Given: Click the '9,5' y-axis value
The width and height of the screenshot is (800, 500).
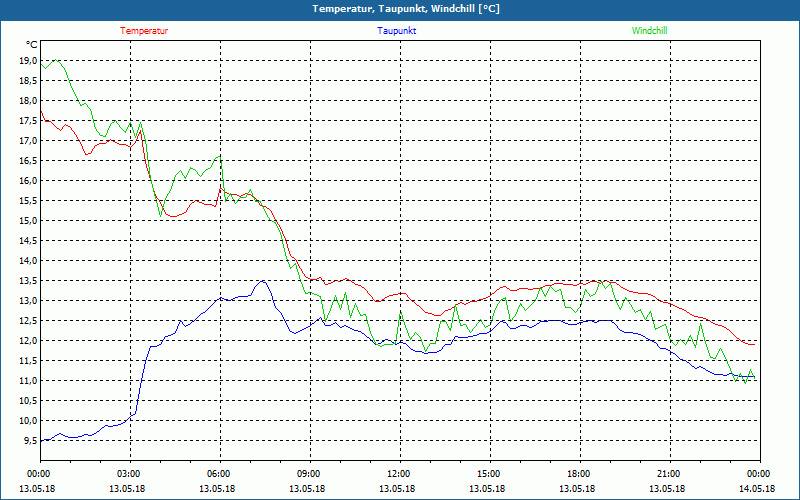Looking at the screenshot, I should pos(31,441).
